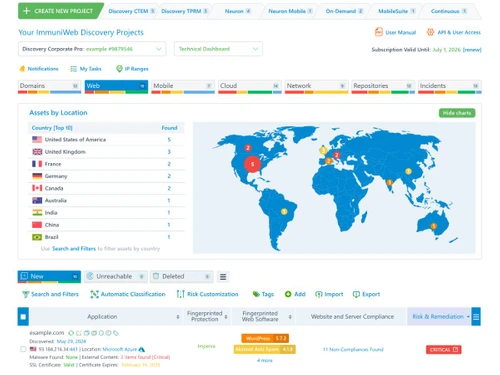
Task: Open the Neuron tab
Action: [237, 11]
